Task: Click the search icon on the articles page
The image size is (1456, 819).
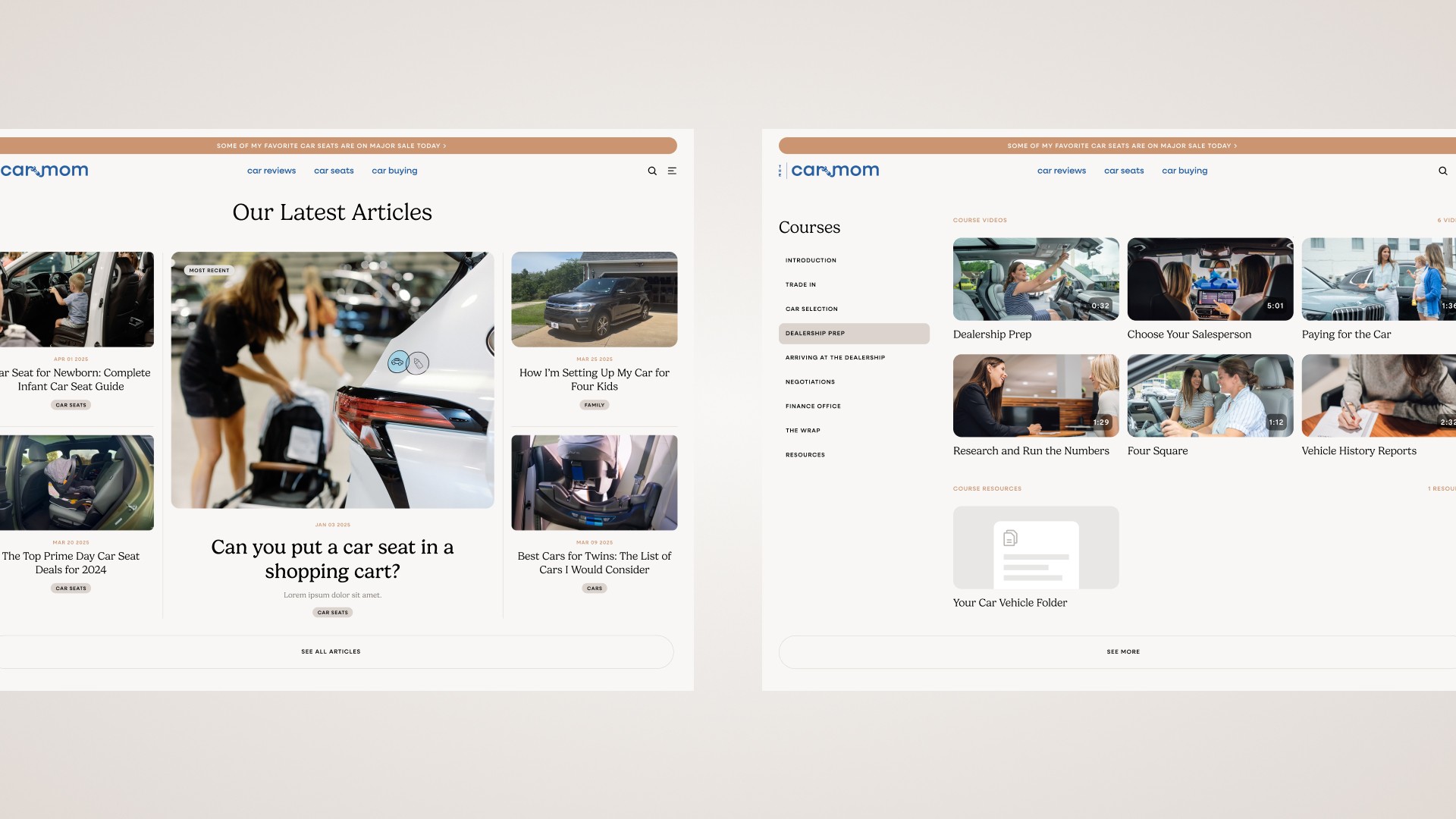Action: pyautogui.click(x=651, y=171)
